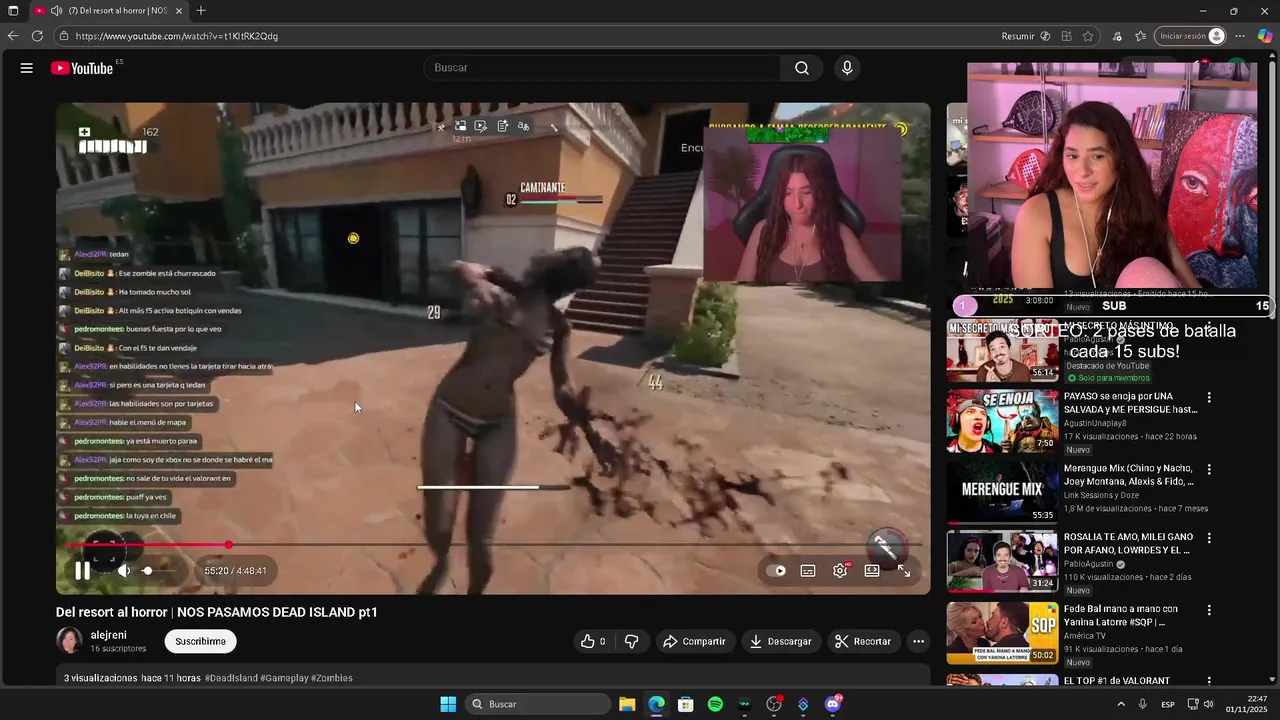This screenshot has height=720, width=1280.
Task: Open Microsoft Store from the taskbar
Action: tap(686, 704)
